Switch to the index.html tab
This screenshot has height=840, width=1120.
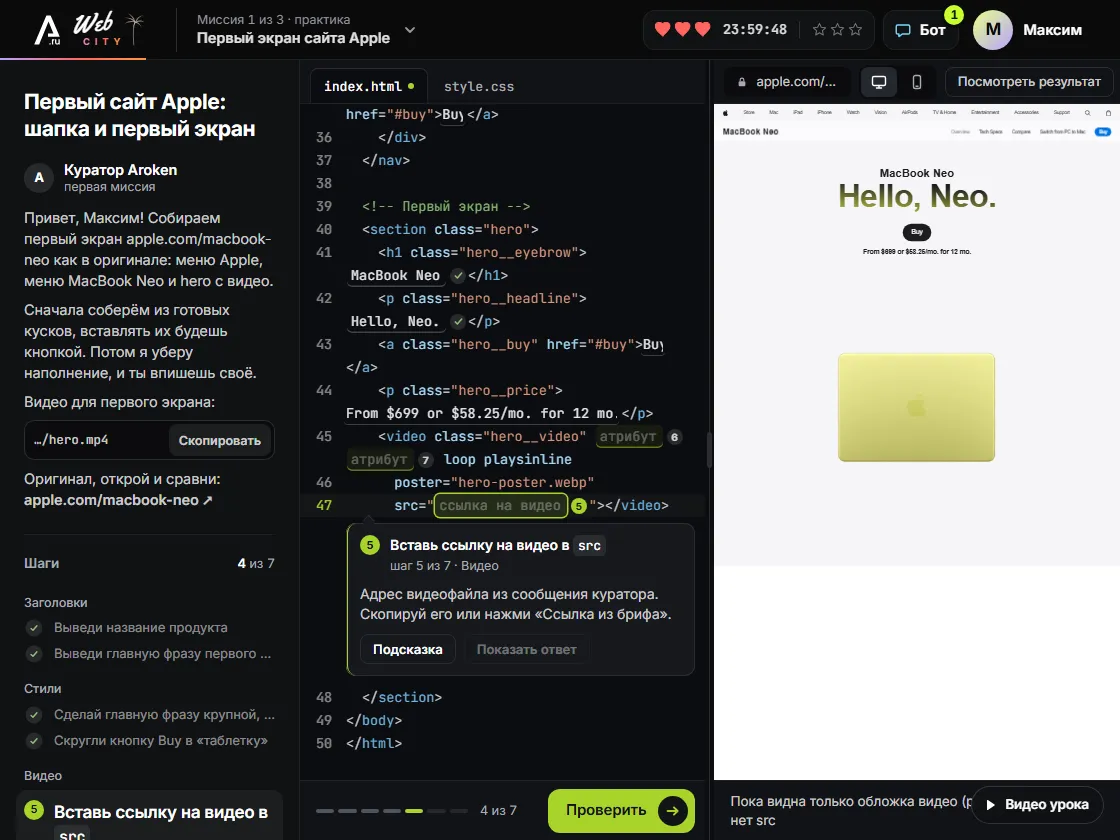tap(369, 86)
